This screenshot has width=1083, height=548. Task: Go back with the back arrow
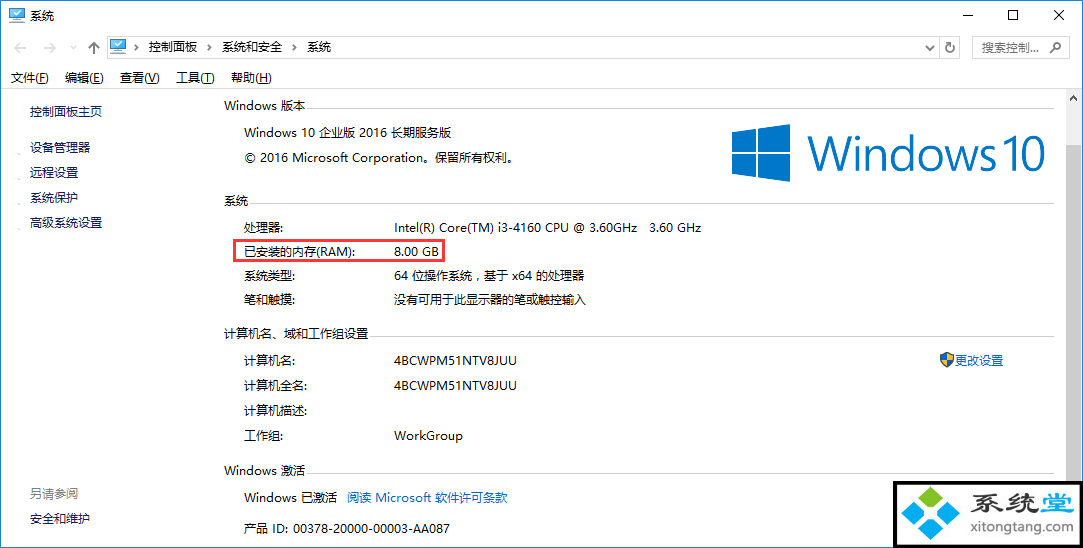click(20, 48)
